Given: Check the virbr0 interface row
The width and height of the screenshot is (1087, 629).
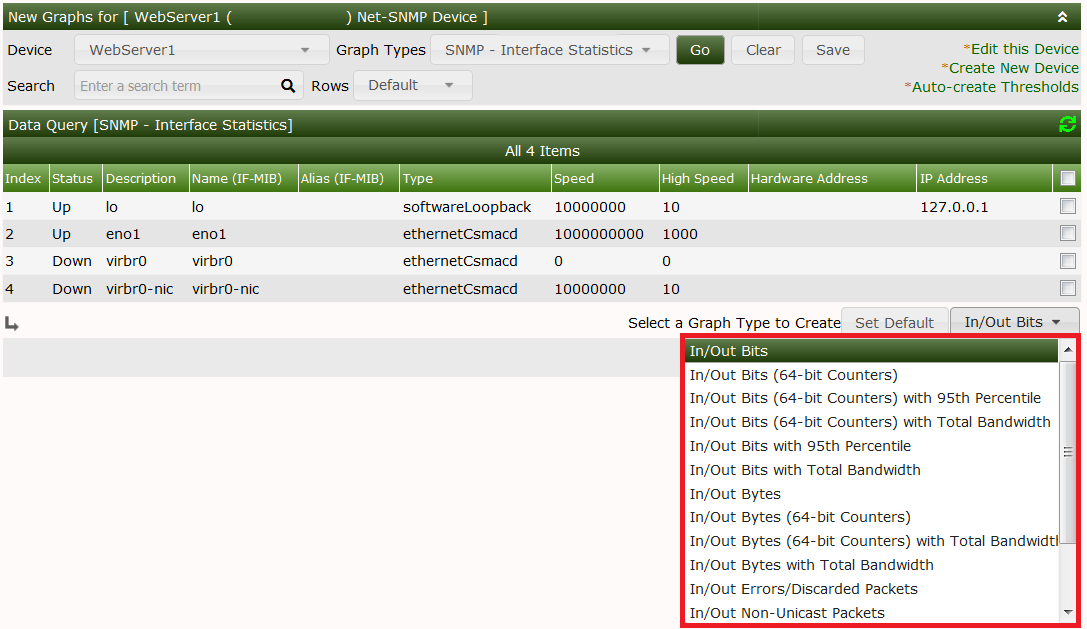Looking at the screenshot, I should pos(1068,261).
